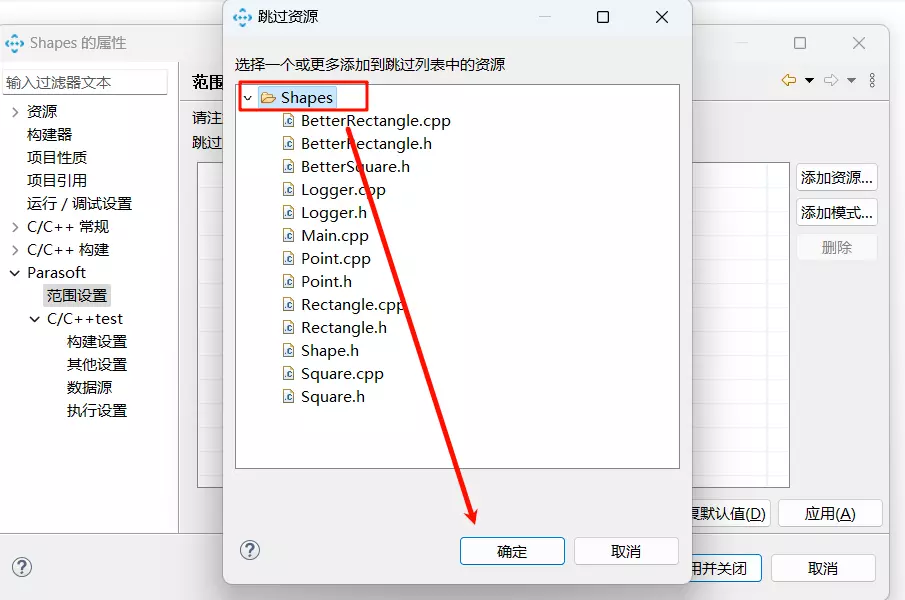905x600 pixels.
Task: Click the file icon next to Main.cpp
Action: click(288, 236)
